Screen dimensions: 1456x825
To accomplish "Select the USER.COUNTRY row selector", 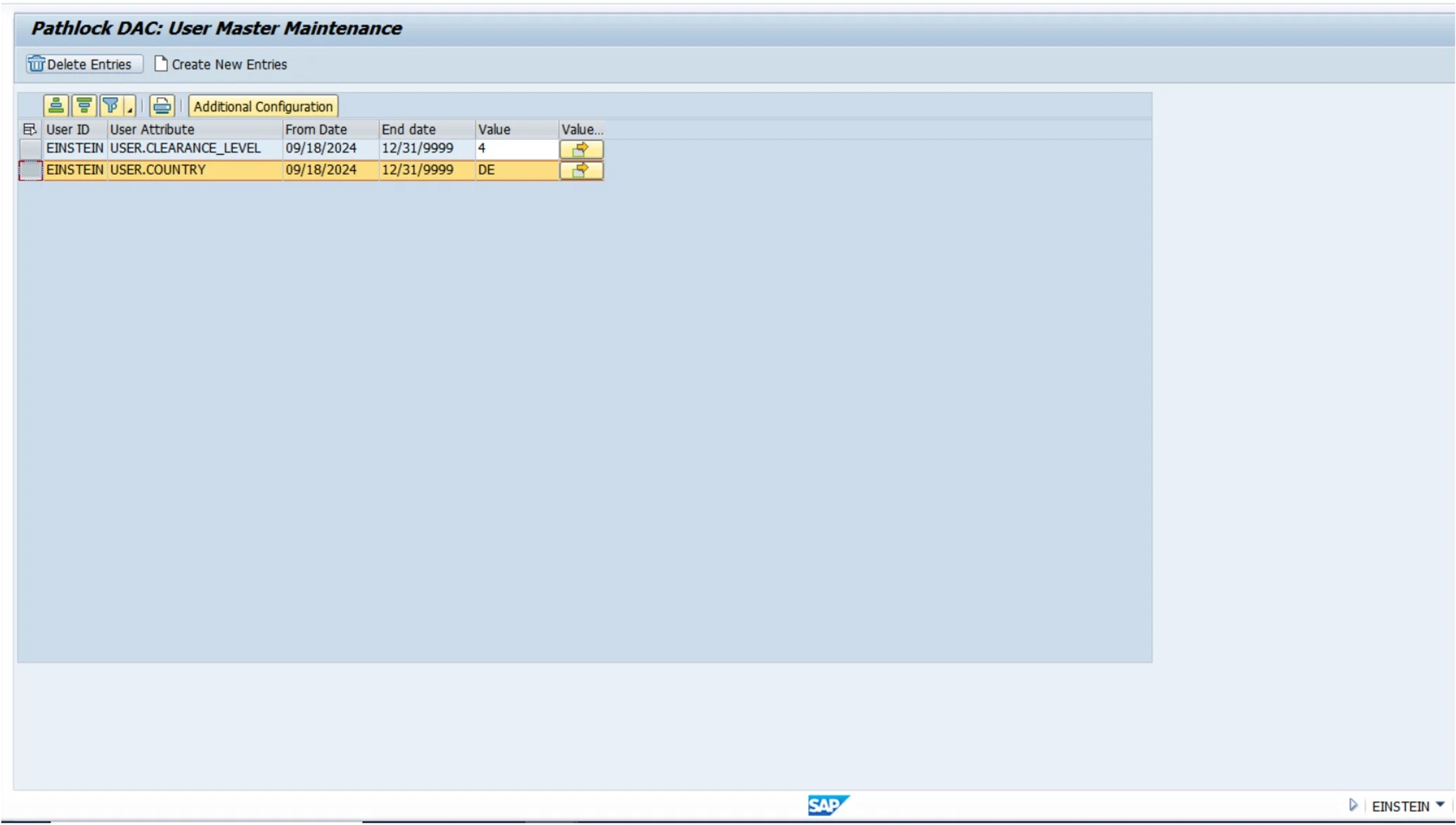I will coord(30,170).
